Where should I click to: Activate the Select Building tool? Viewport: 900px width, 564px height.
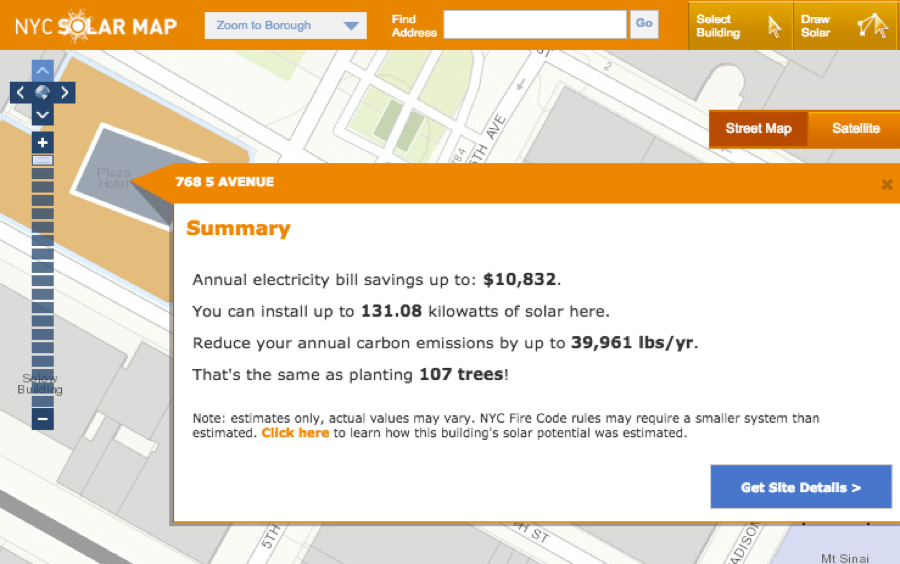pos(740,26)
